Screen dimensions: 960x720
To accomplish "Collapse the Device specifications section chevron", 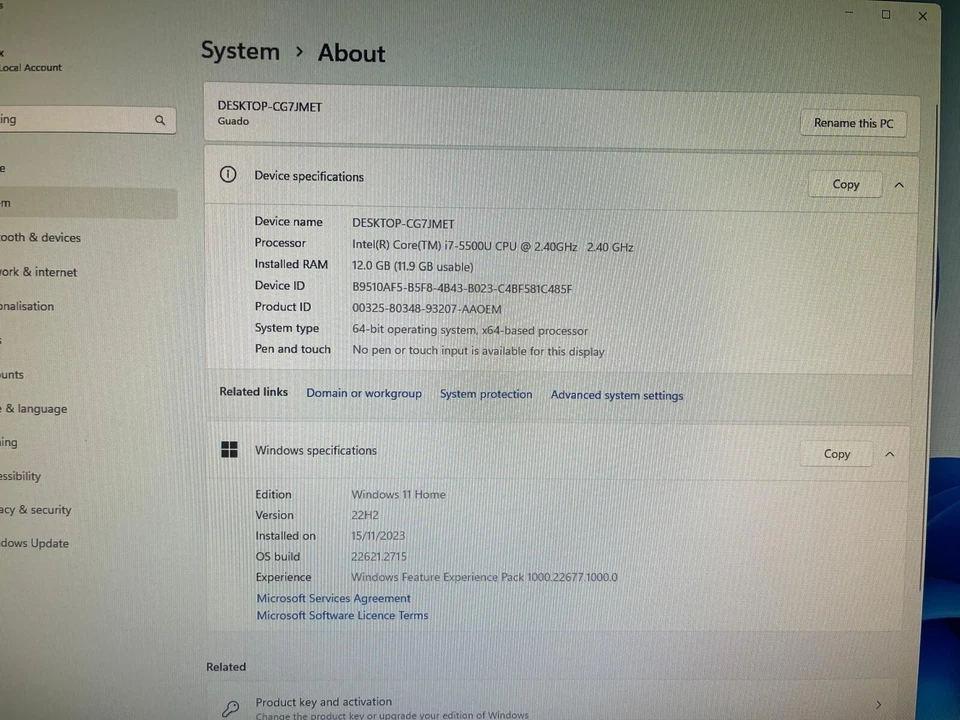I will [x=898, y=184].
